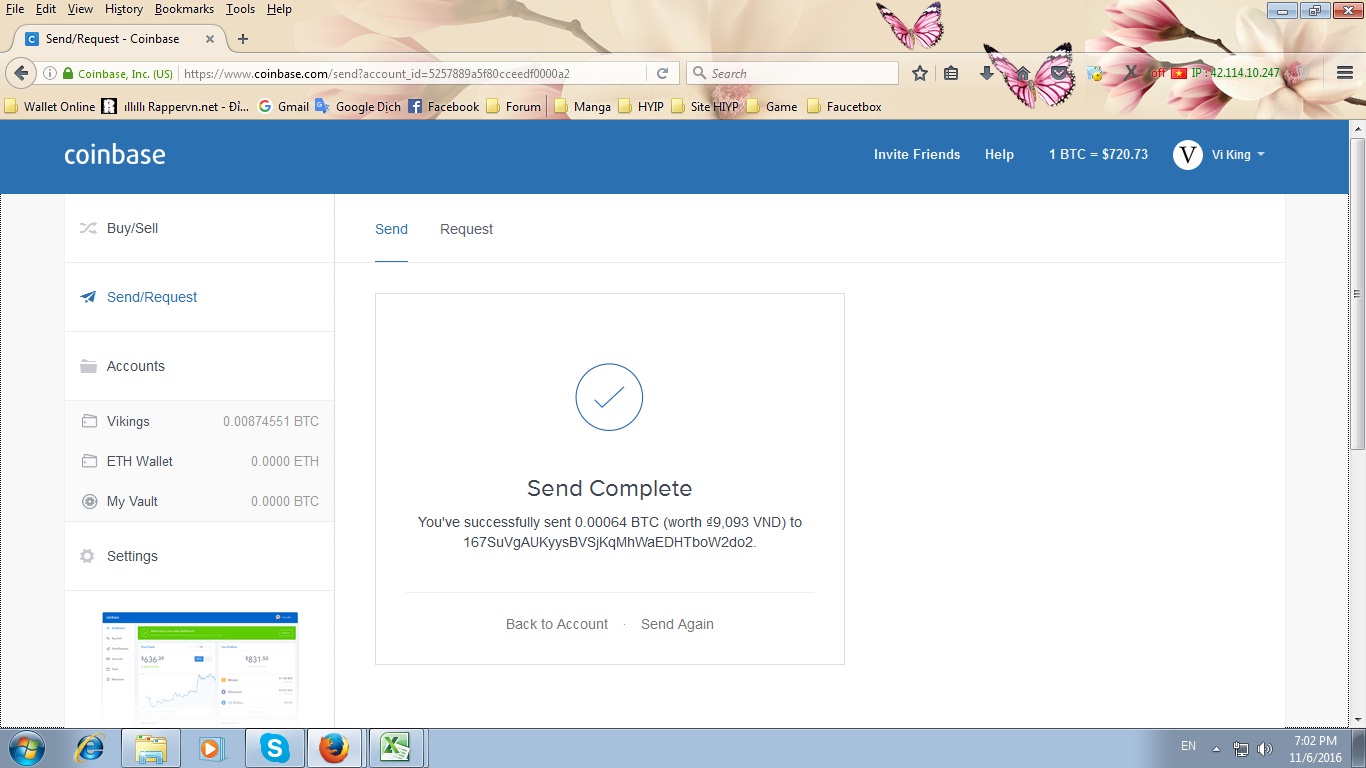Click the Buy/Sell shuffle arrows icon
The width and height of the screenshot is (1366, 768).
[88, 228]
